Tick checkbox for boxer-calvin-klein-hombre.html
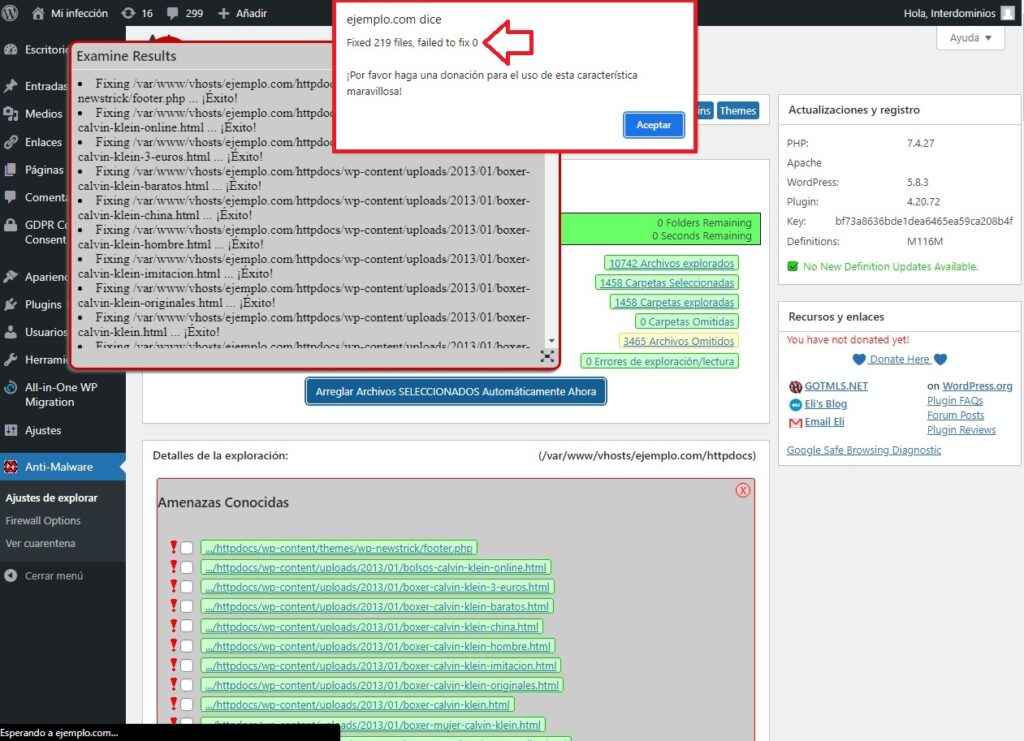 (x=187, y=646)
